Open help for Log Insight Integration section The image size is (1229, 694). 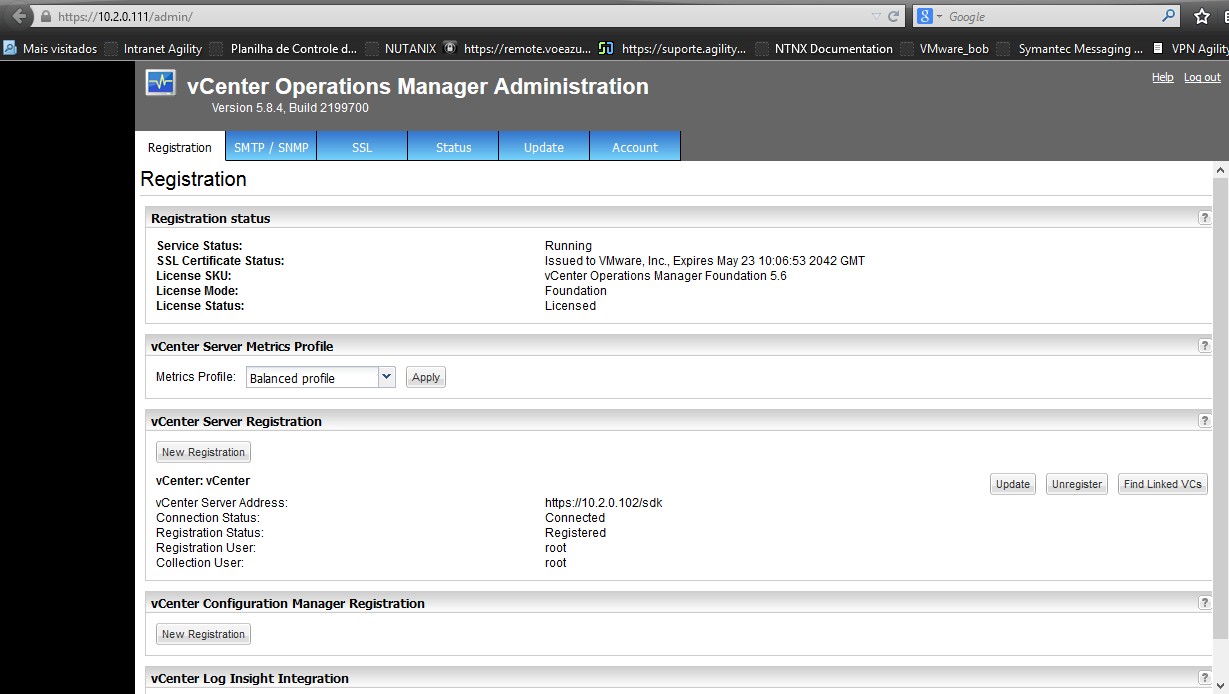tap(1205, 678)
